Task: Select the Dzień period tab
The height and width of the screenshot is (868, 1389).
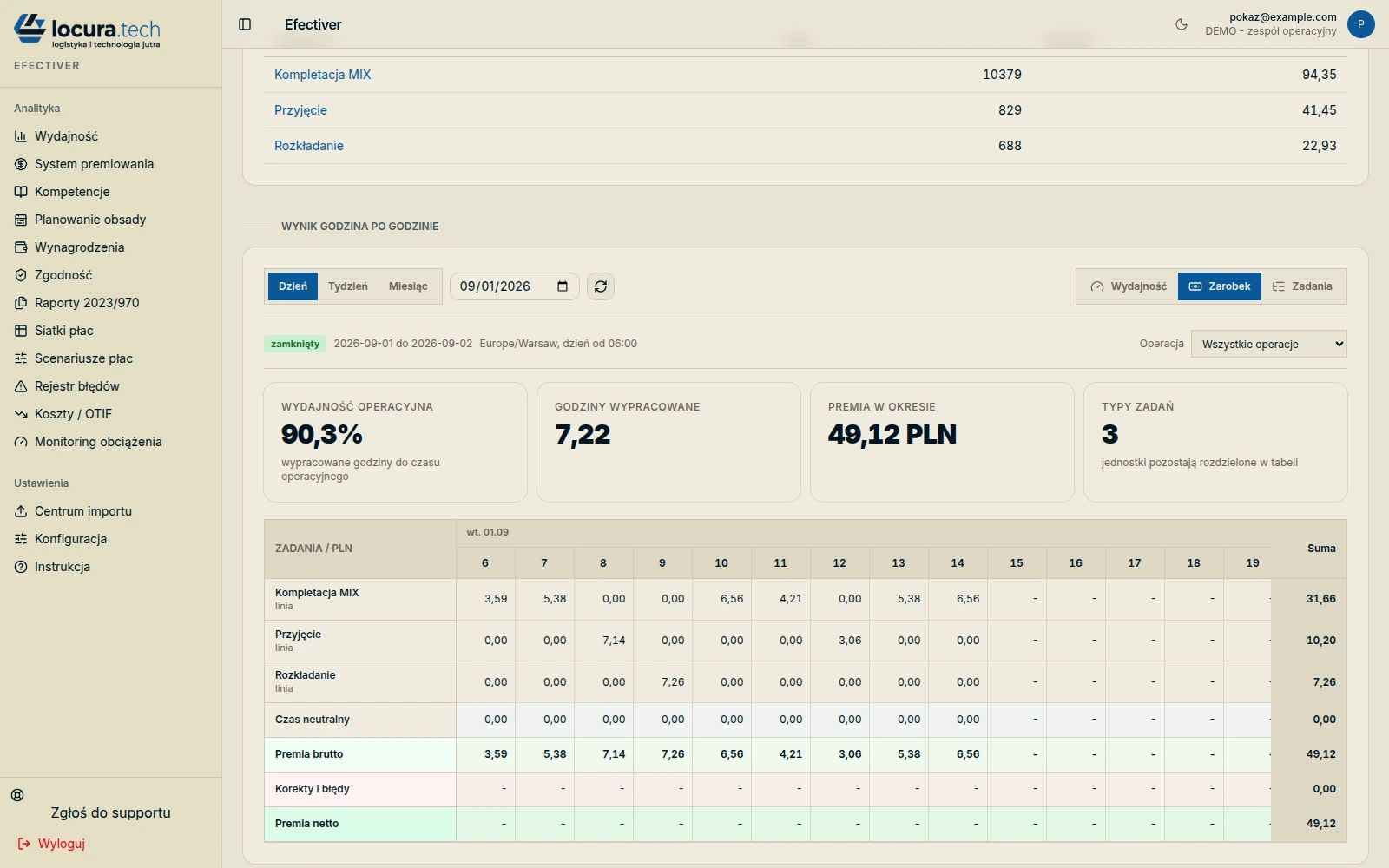Action: tap(293, 286)
